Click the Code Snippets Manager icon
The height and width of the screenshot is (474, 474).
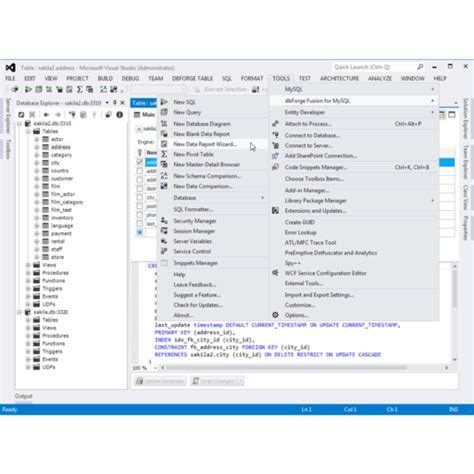(x=275, y=167)
